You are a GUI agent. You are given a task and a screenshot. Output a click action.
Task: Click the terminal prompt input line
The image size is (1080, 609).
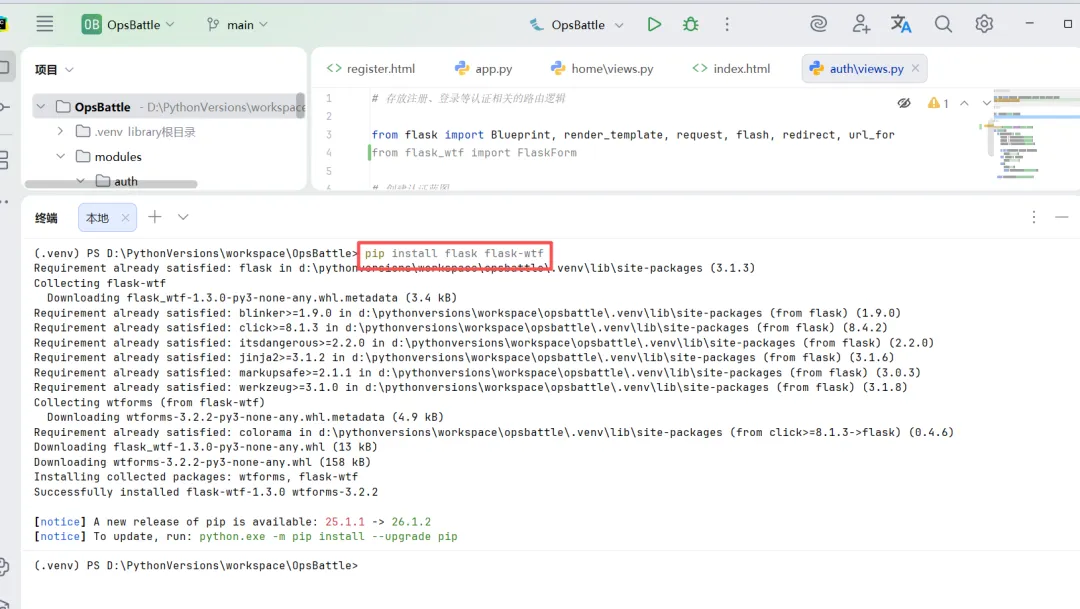196,565
